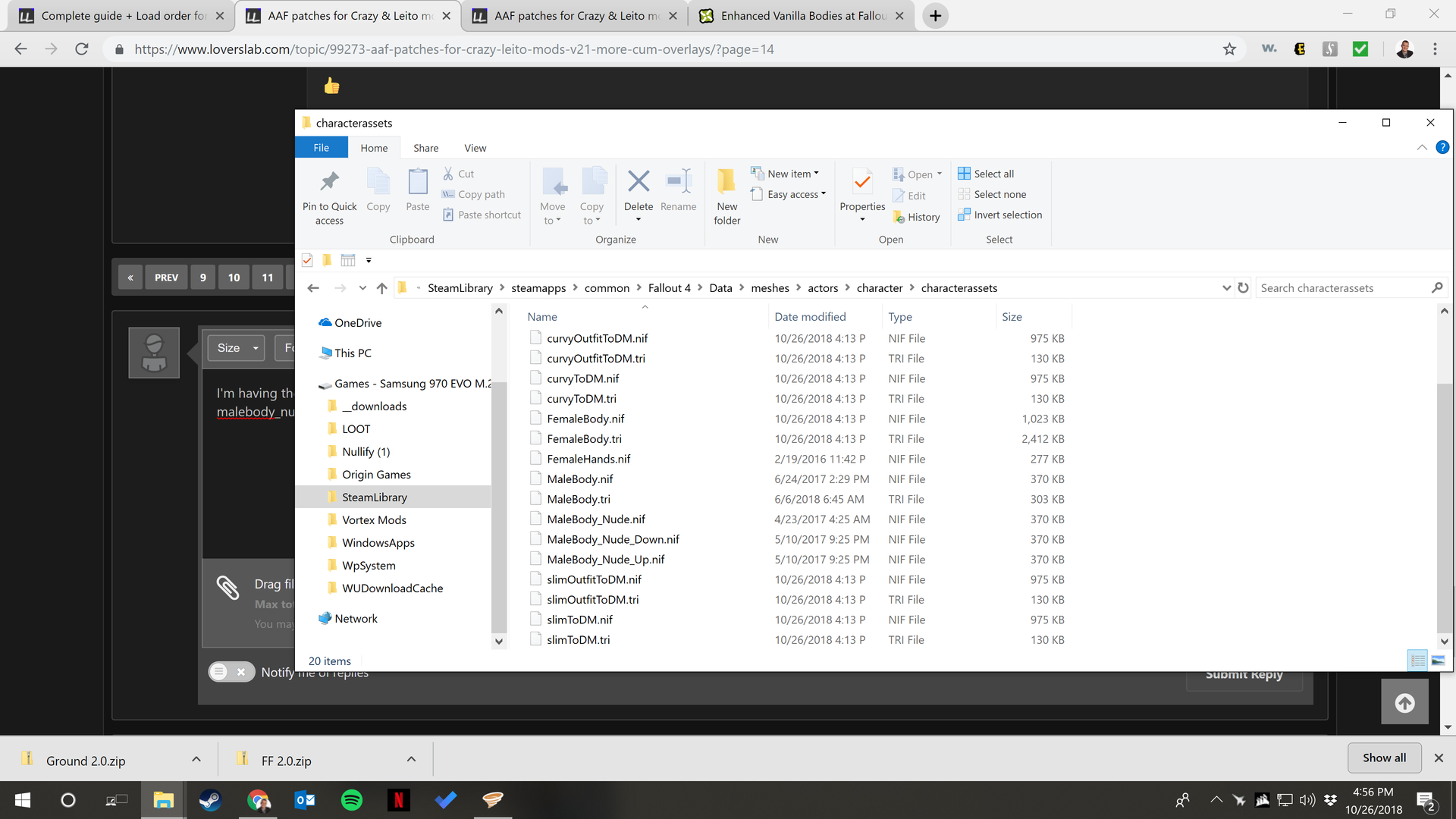The image size is (1456, 819).
Task: Open recent locations dropdown arrow
Action: point(362,288)
